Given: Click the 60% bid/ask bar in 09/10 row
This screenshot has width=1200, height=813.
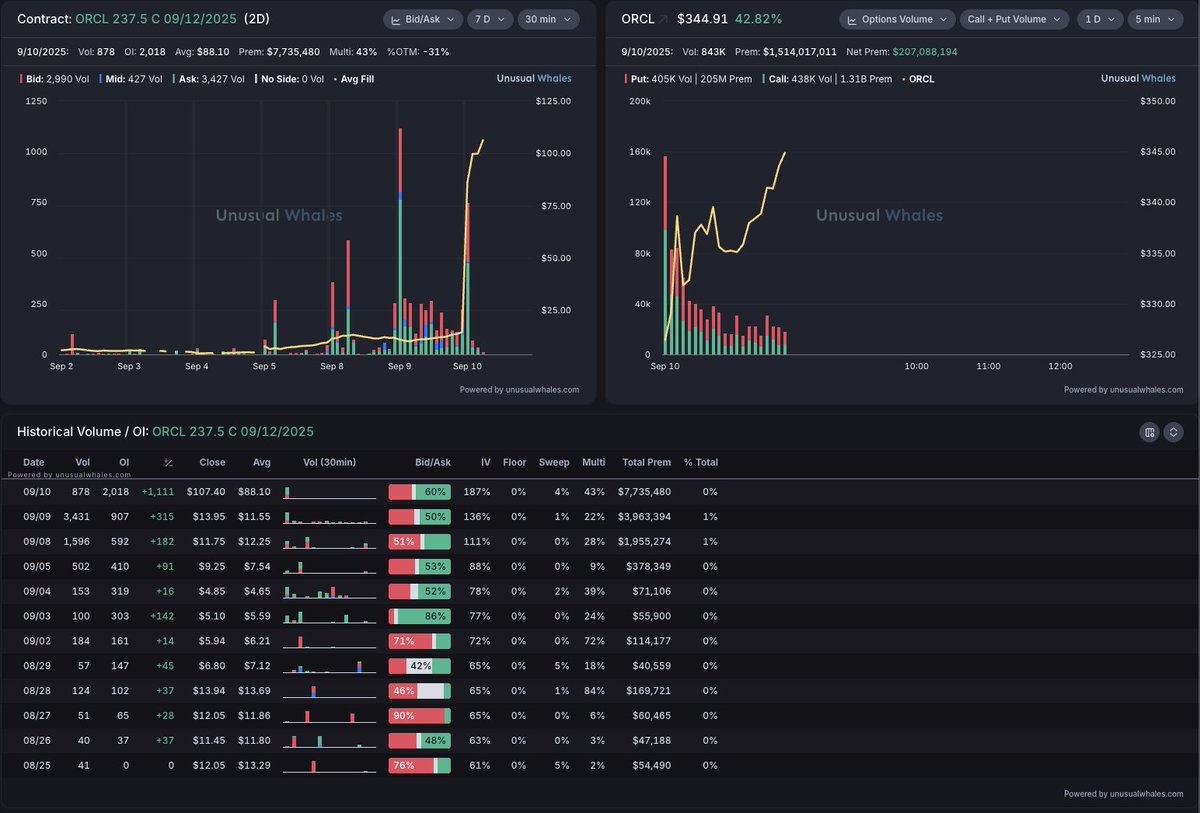Looking at the screenshot, I should coord(420,492).
